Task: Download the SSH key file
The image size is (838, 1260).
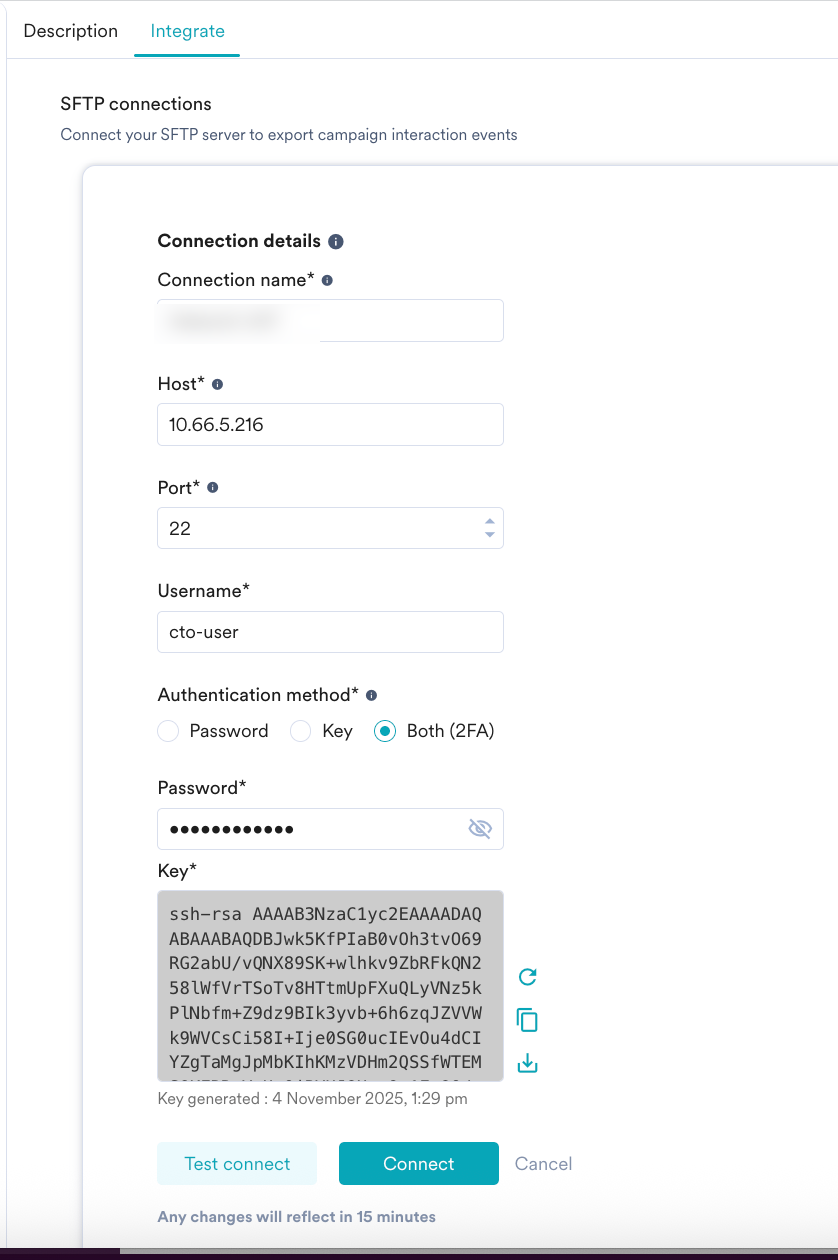Action: (x=527, y=1064)
